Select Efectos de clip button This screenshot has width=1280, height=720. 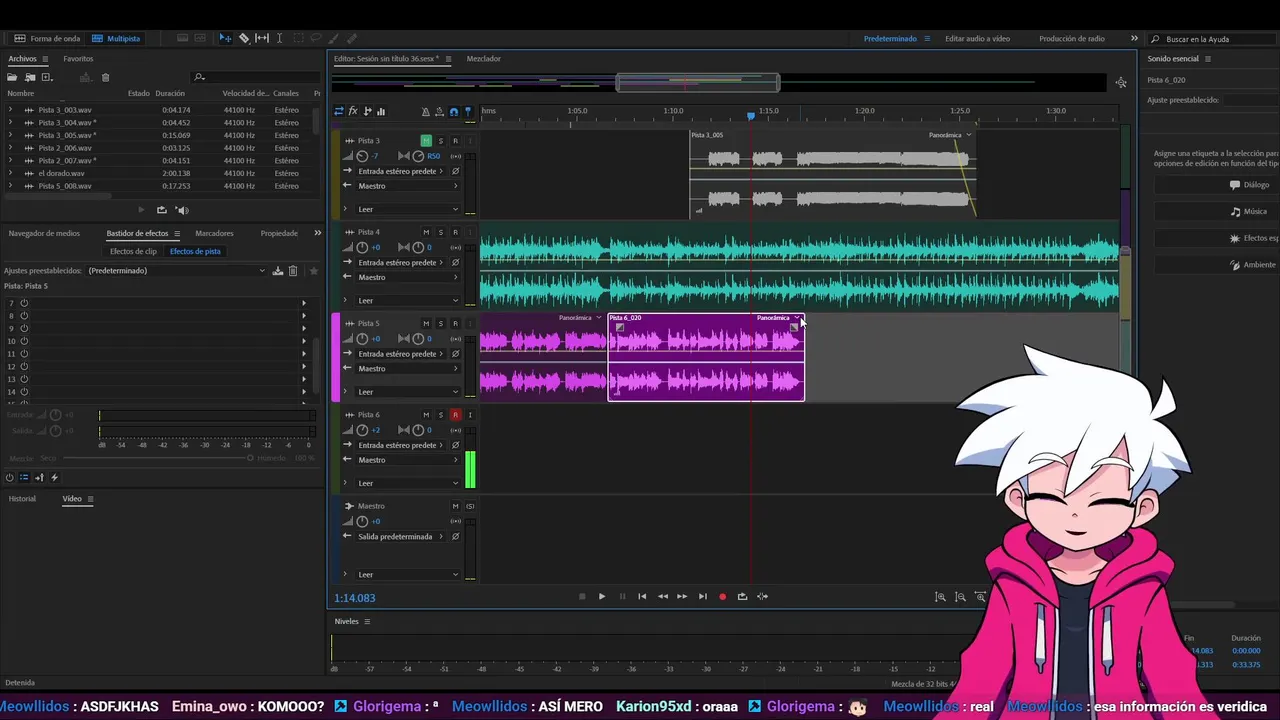133,251
